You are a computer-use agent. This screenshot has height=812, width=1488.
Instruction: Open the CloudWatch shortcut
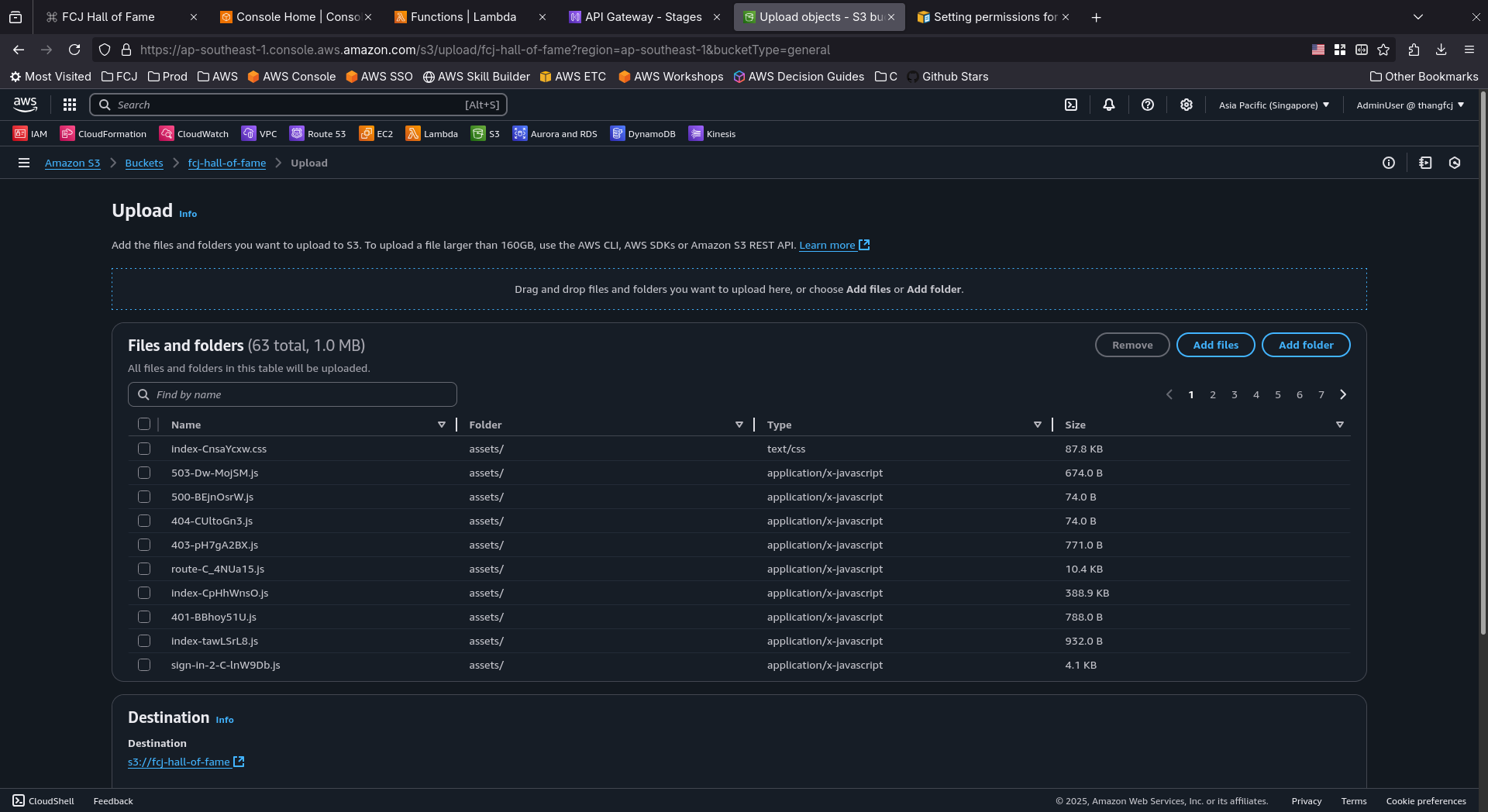pos(194,133)
